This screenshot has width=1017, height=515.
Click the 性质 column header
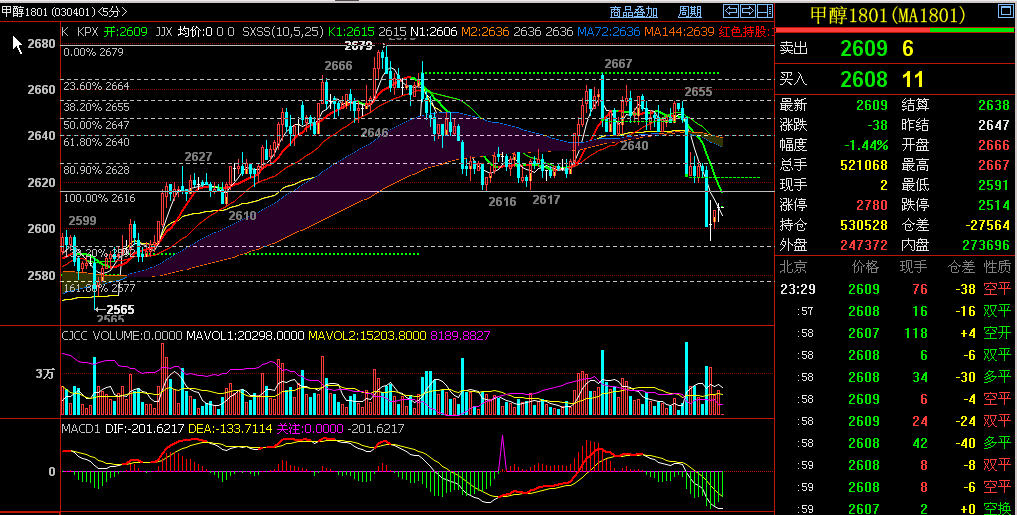pos(996,267)
